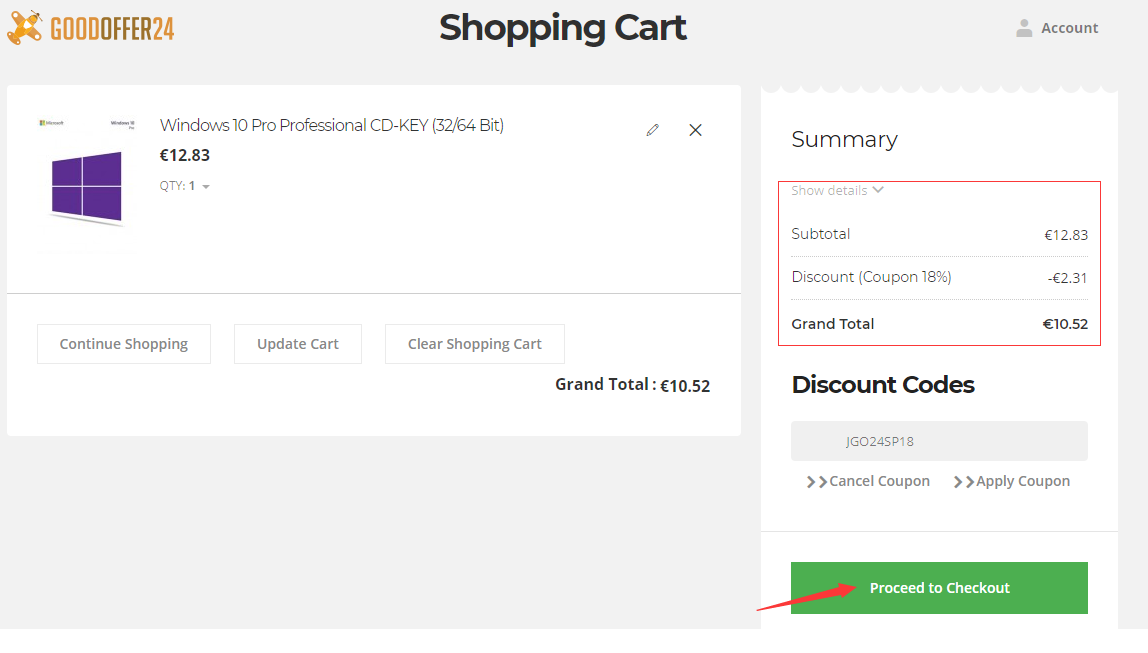Select the item price €12.83 under product title
The height and width of the screenshot is (653, 1148).
(184, 155)
